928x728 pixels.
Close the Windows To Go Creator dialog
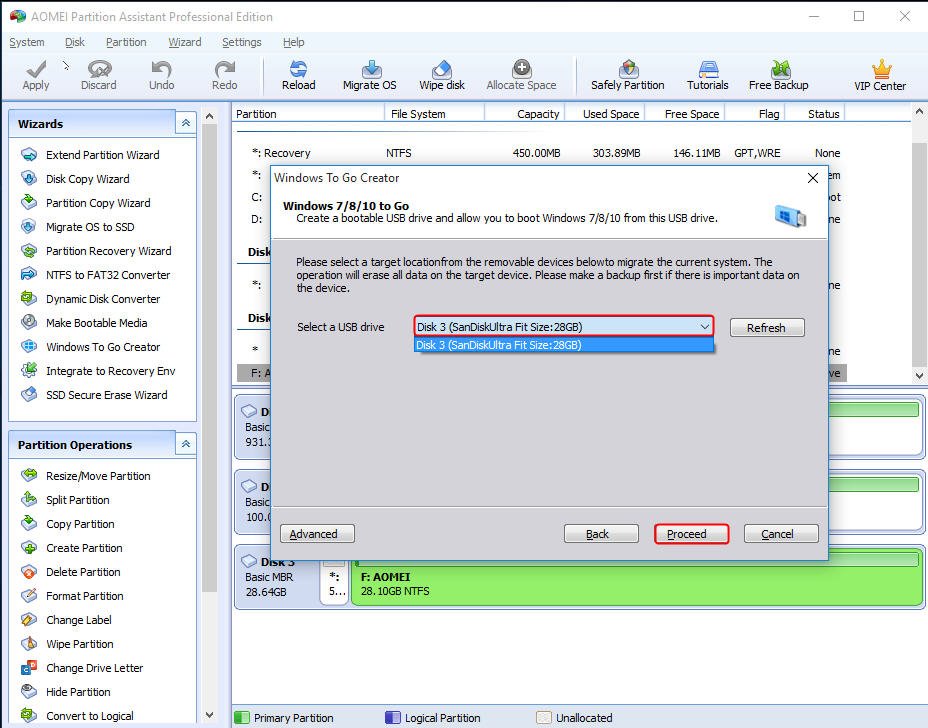pyautogui.click(x=813, y=178)
